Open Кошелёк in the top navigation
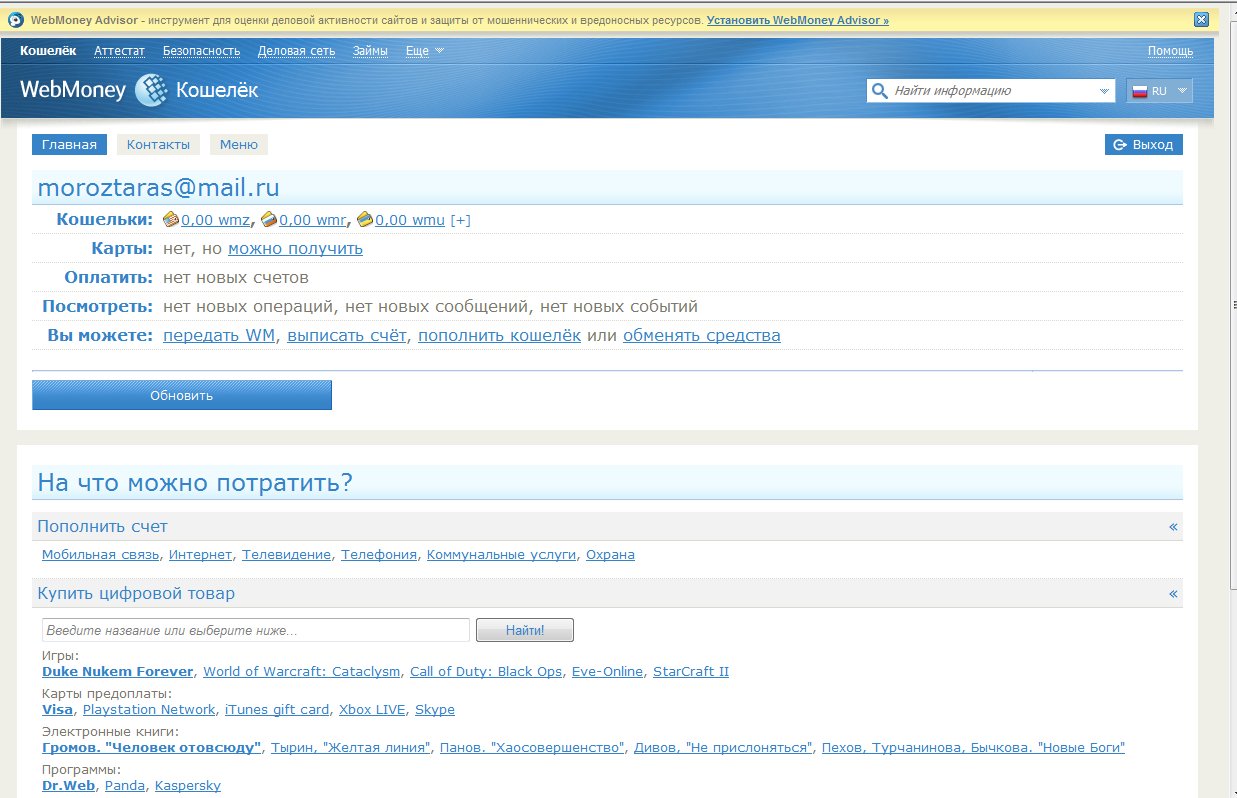Viewport: 1237px width, 798px height. (48, 51)
